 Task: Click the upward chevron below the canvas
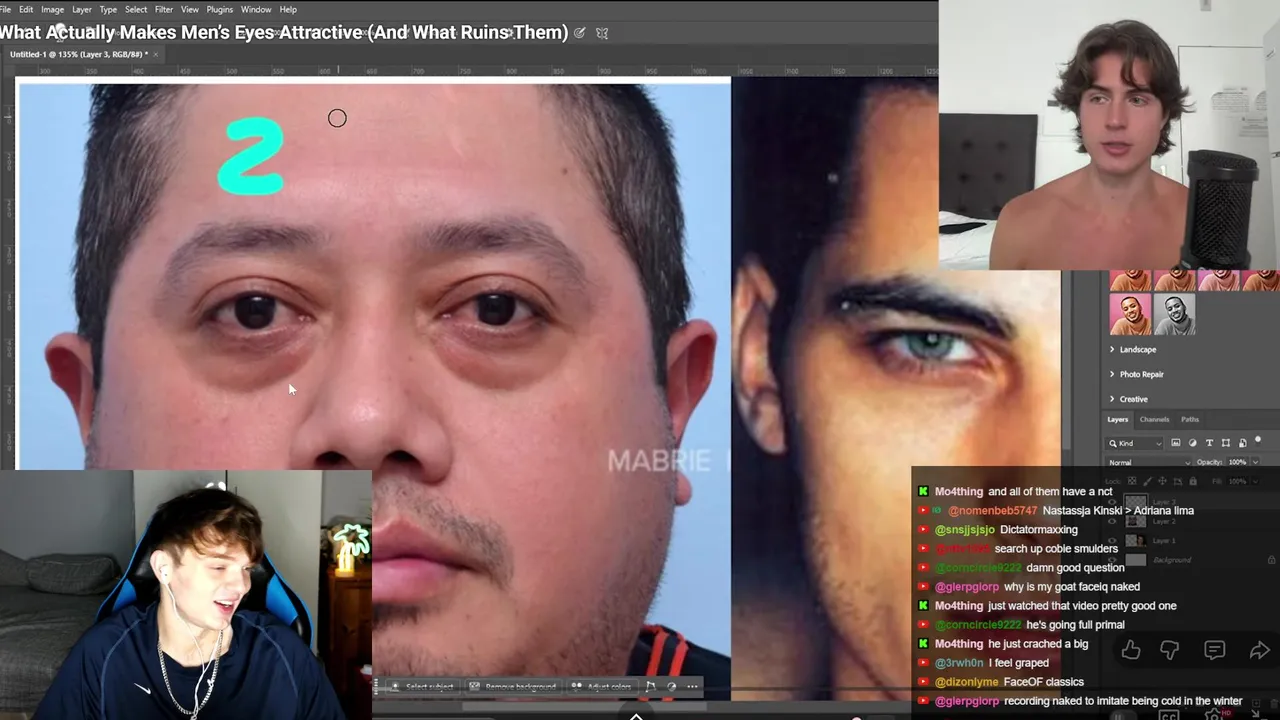click(636, 715)
